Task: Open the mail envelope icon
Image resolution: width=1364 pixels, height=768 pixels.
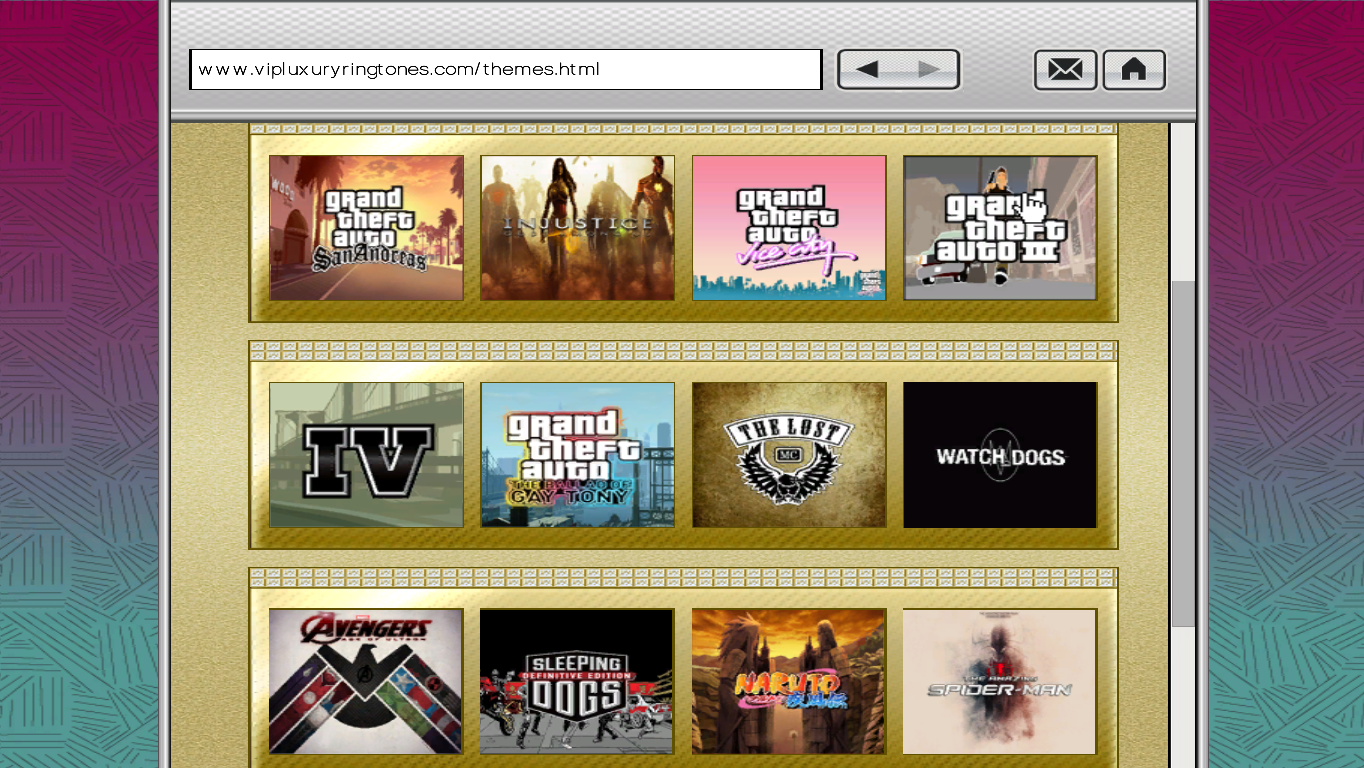Action: click(x=1065, y=70)
